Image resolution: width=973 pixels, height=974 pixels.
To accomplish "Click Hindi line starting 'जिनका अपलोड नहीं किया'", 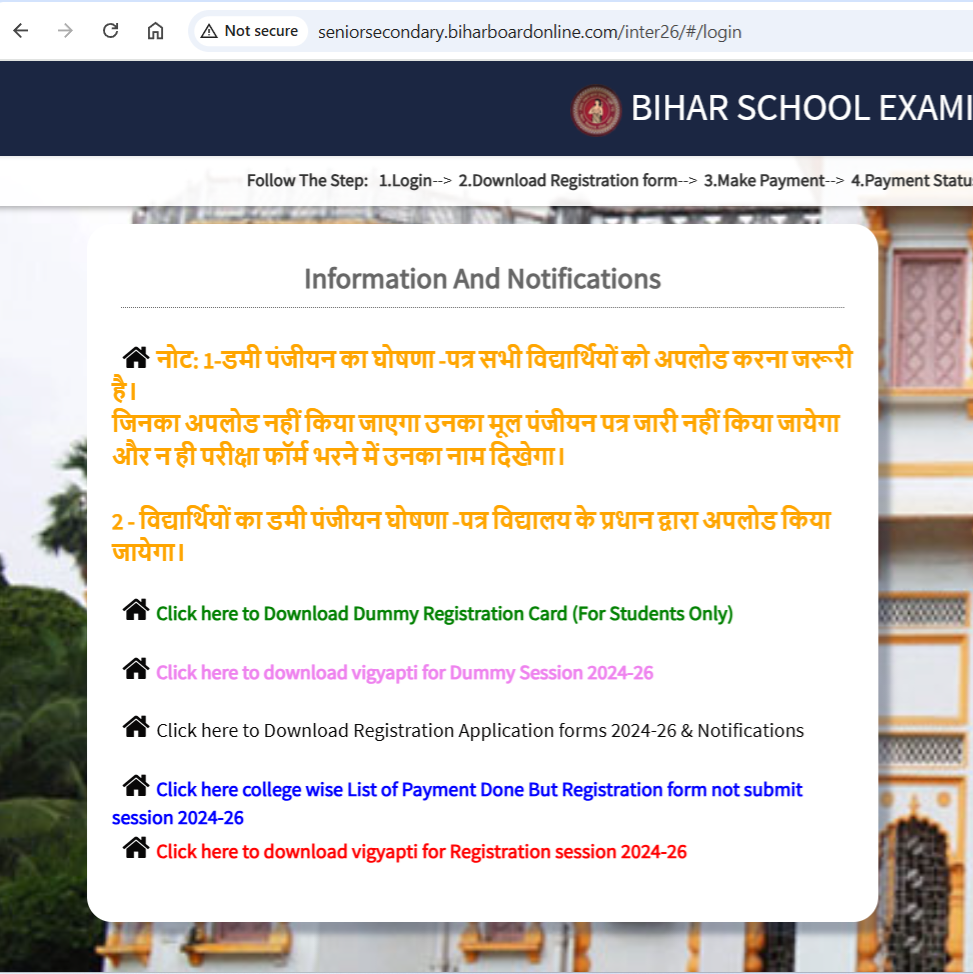I will 476,439.
